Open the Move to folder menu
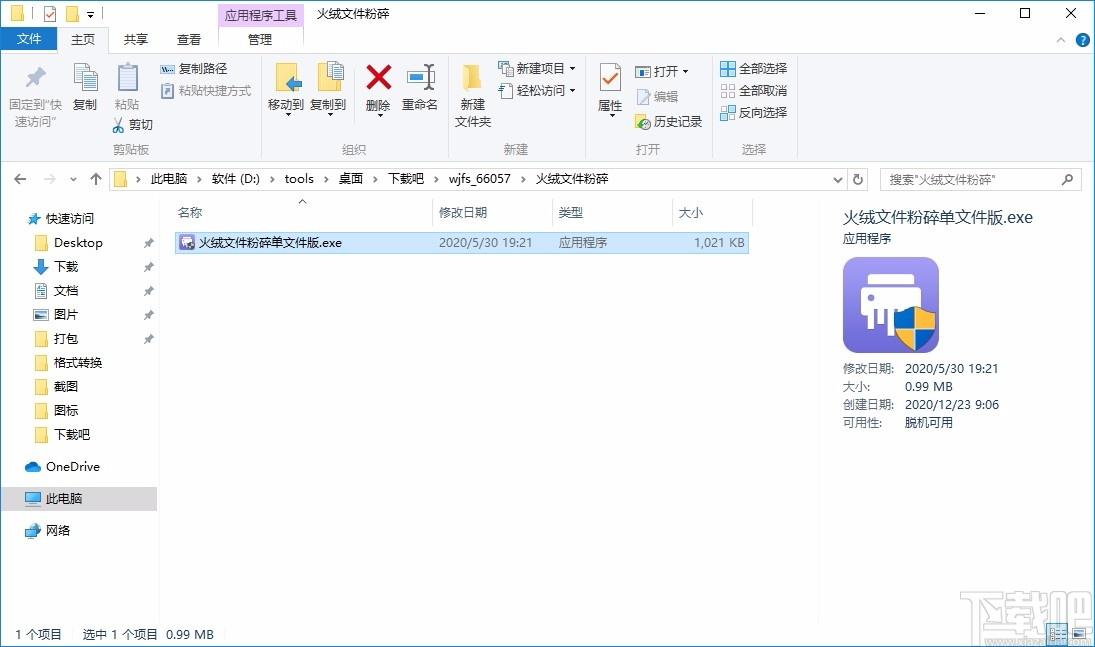This screenshot has height=647, width=1095. (x=286, y=89)
